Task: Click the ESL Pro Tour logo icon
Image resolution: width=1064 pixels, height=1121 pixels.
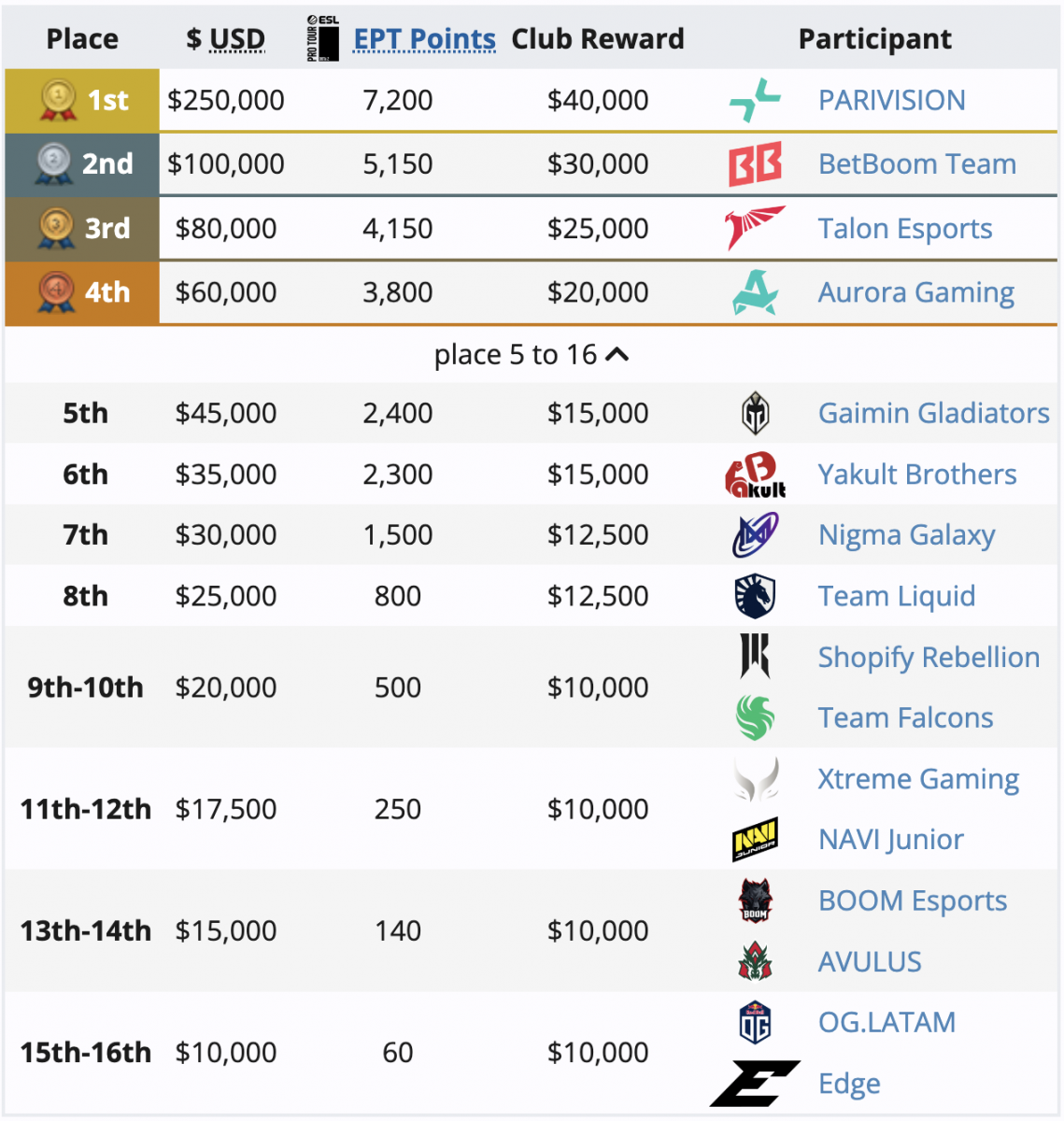Action: 323,38
